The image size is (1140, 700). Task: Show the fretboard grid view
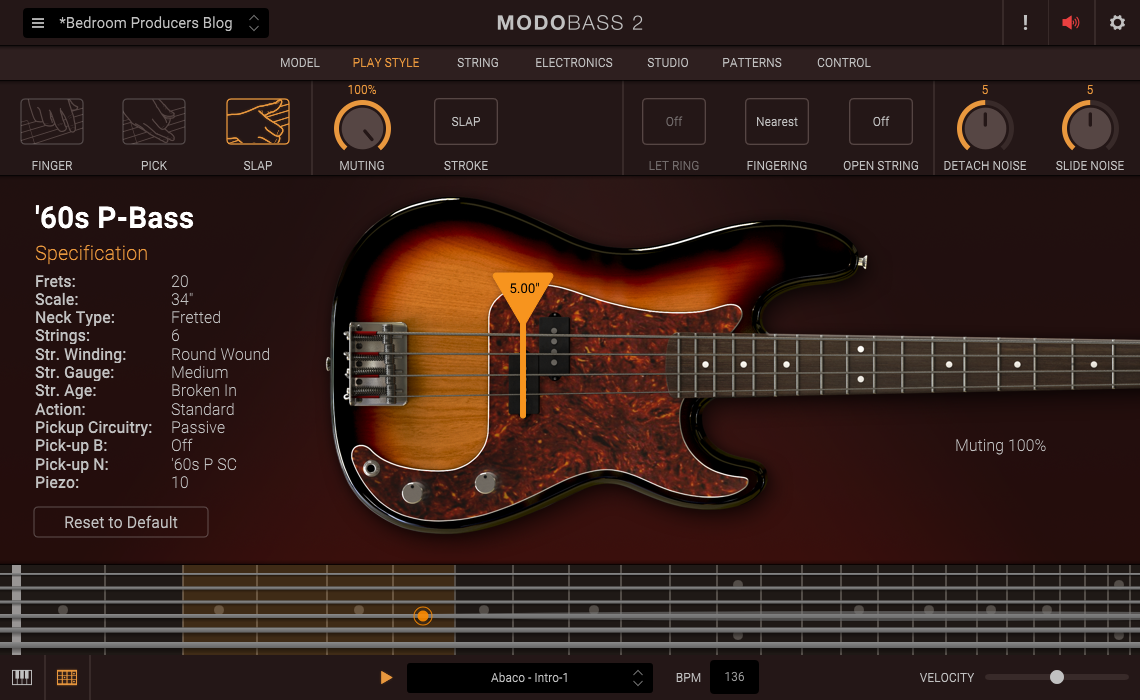(x=67, y=677)
